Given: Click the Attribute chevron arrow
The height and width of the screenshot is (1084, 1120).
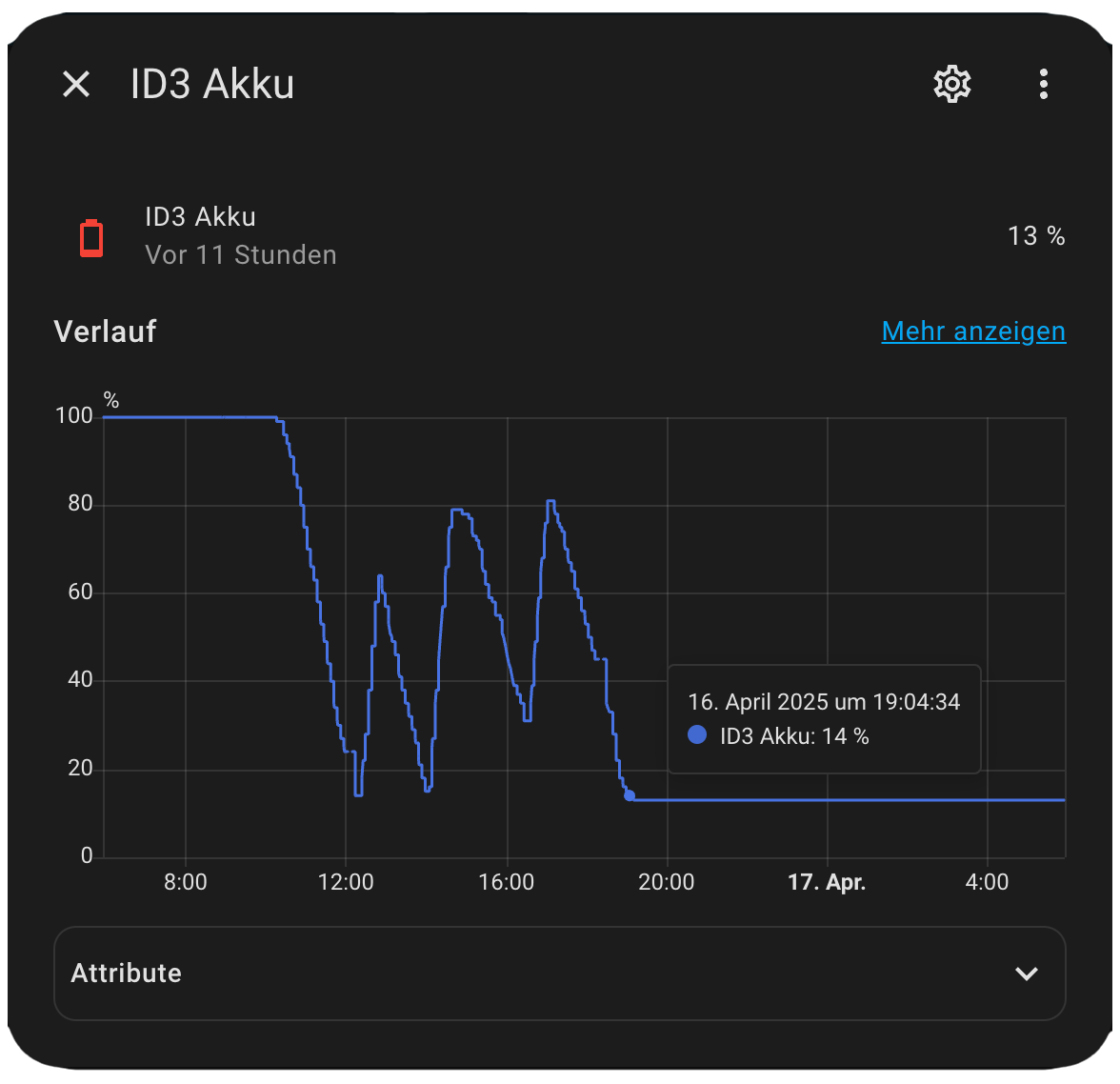Looking at the screenshot, I should click(x=1027, y=974).
